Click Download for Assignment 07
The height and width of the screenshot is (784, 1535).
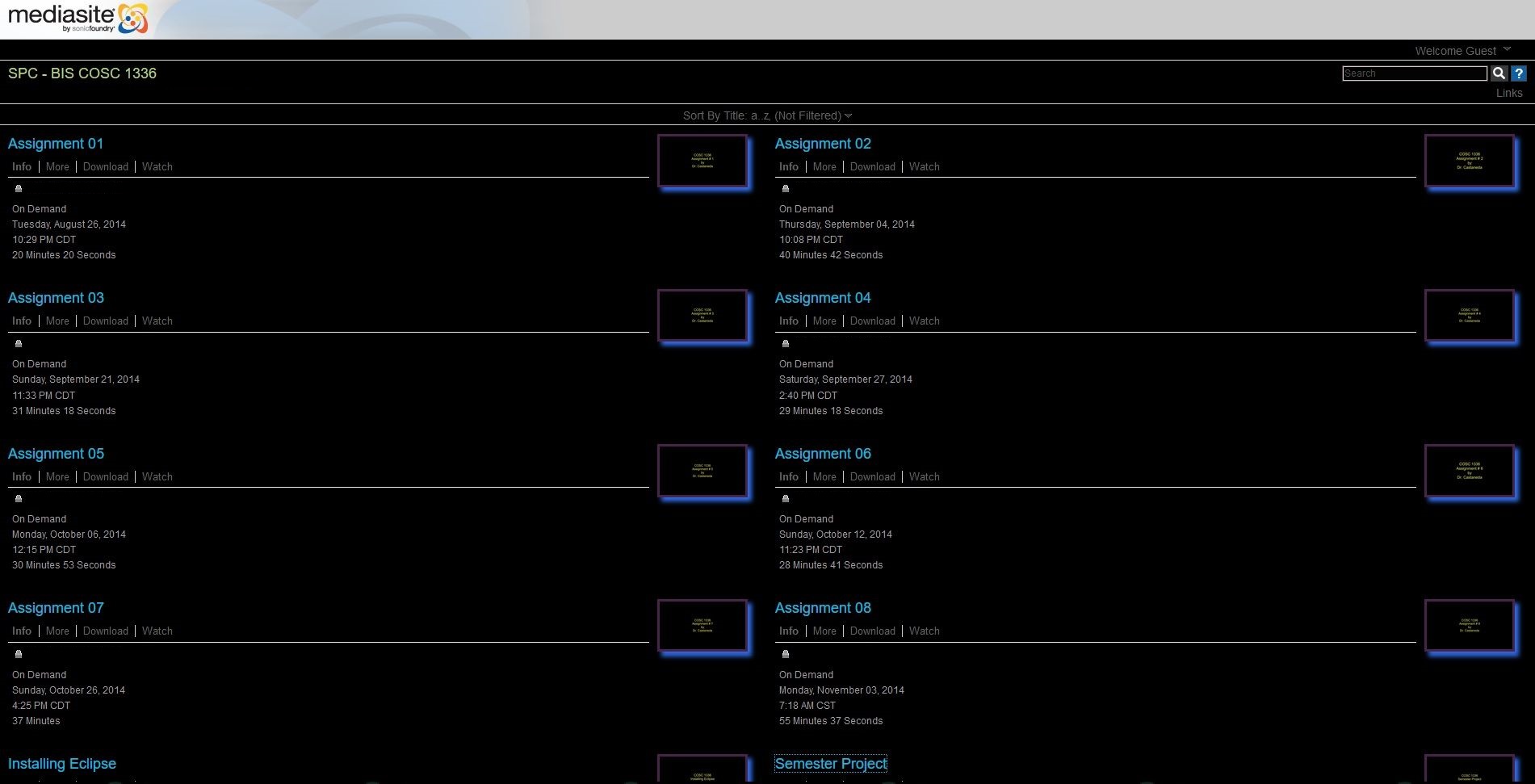(106, 631)
